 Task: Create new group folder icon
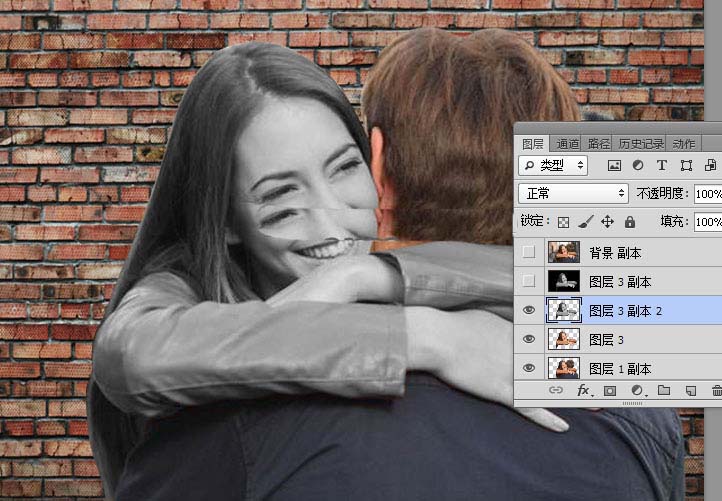click(x=664, y=390)
